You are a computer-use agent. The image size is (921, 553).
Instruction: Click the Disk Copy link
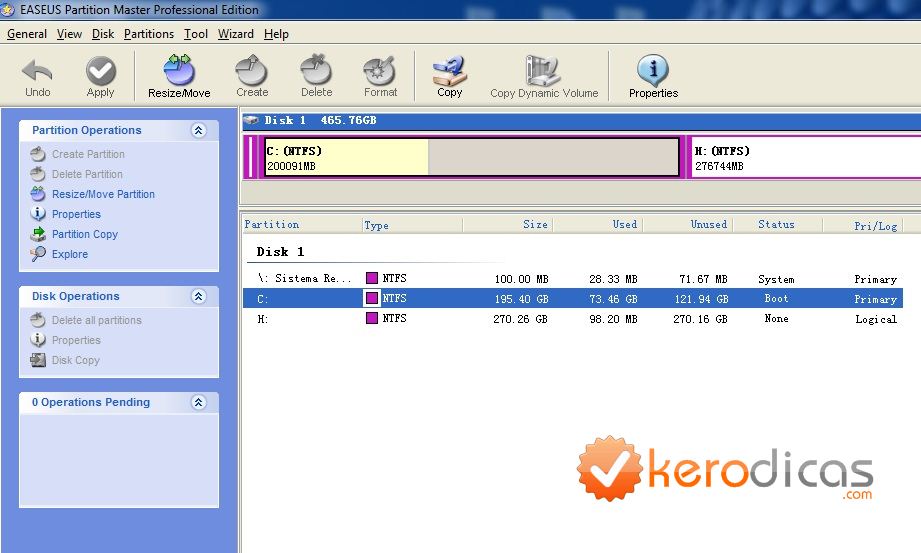pyautogui.click(x=76, y=360)
